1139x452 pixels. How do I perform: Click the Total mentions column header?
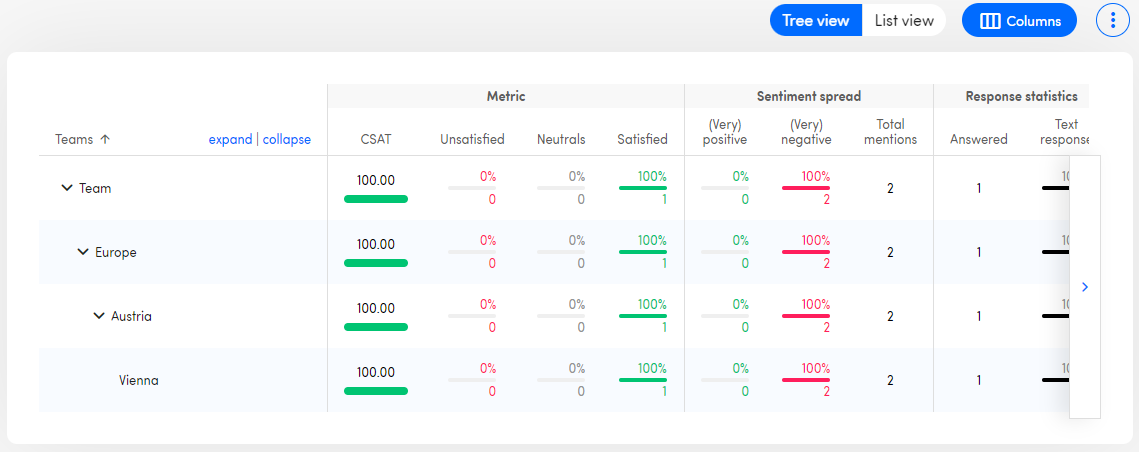[889, 132]
